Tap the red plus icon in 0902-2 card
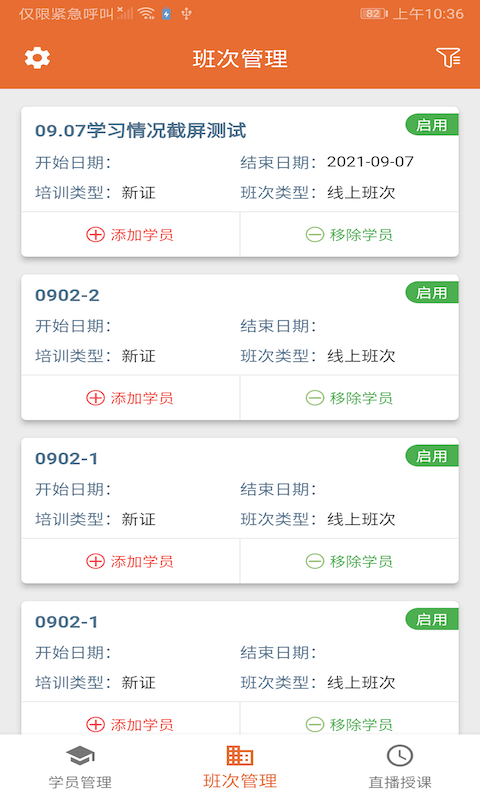480x800 pixels. pos(95,398)
